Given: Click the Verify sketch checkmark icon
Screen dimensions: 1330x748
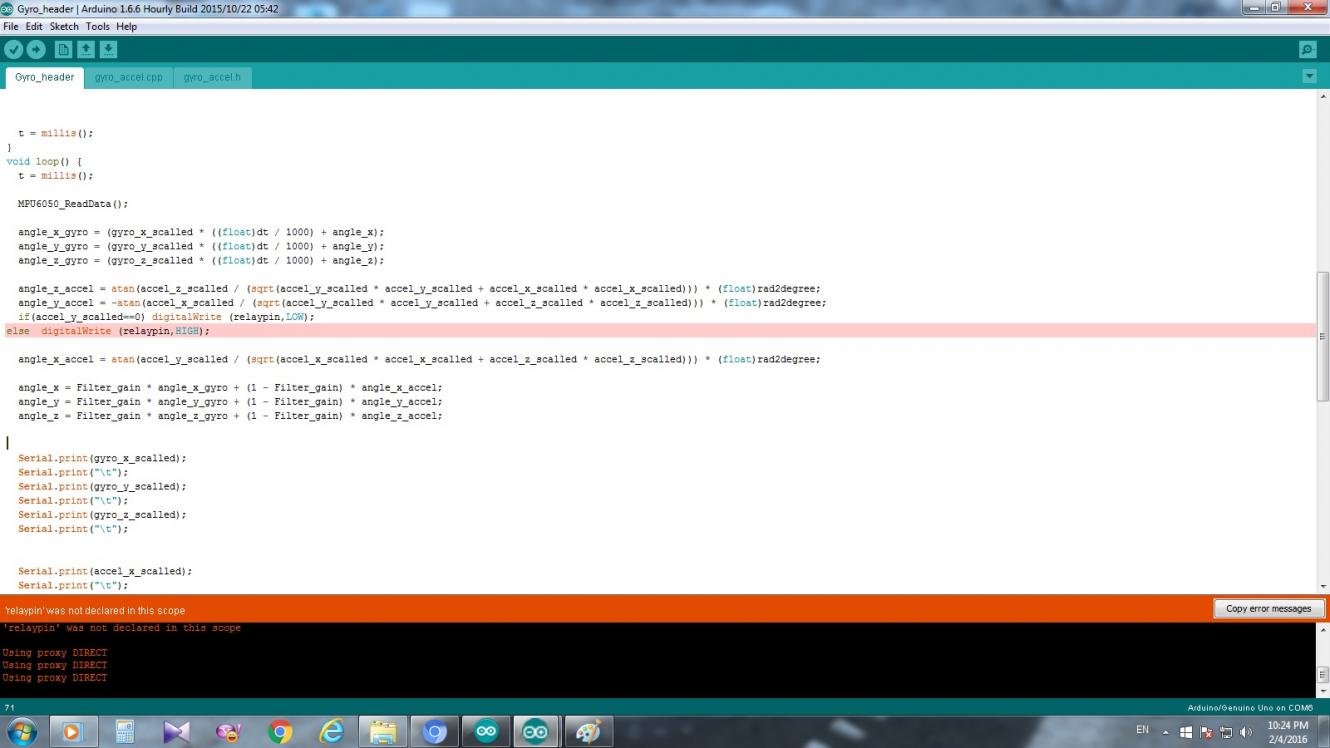Looking at the screenshot, I should [13, 49].
